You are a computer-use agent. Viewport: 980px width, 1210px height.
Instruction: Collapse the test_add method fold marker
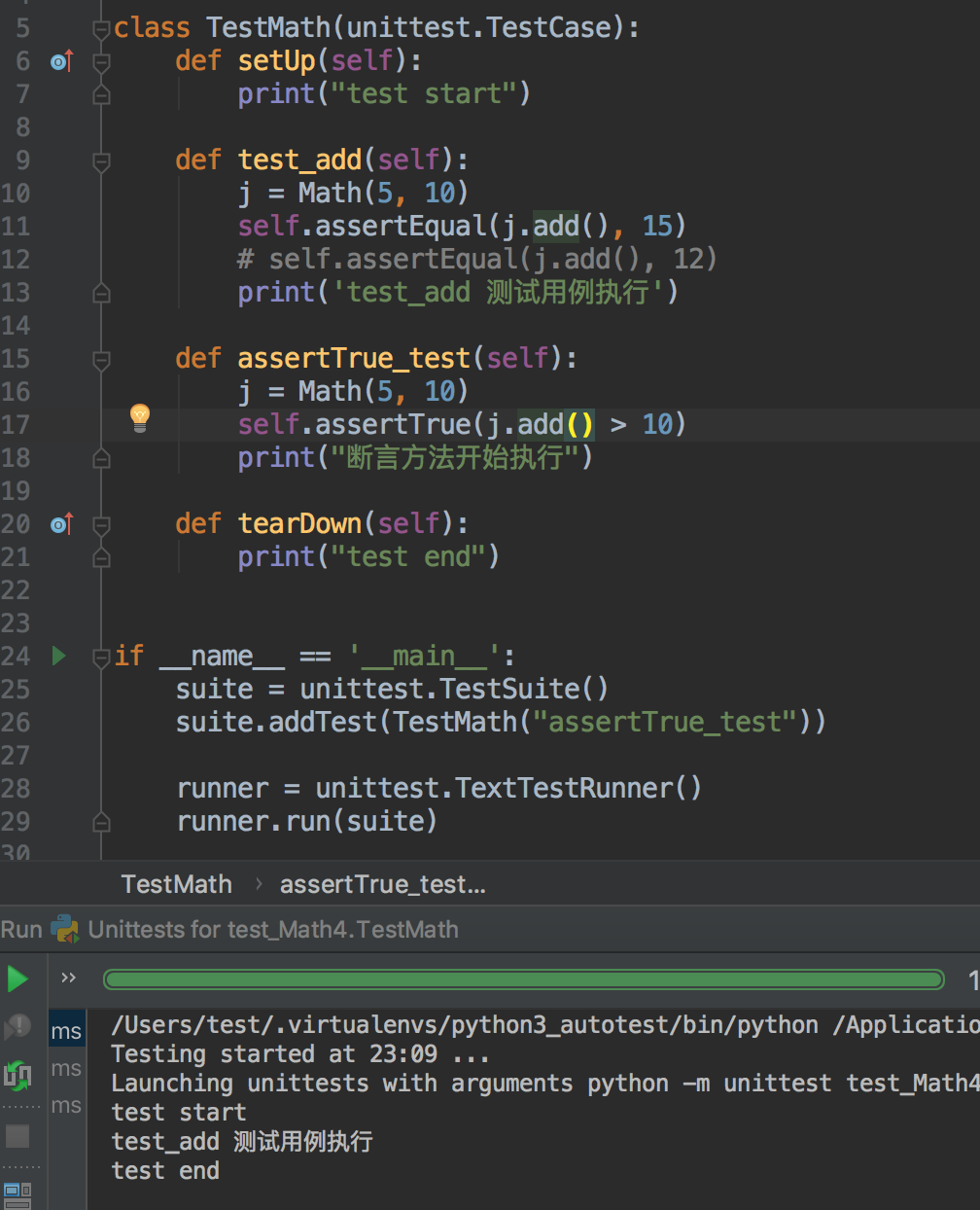[101, 161]
